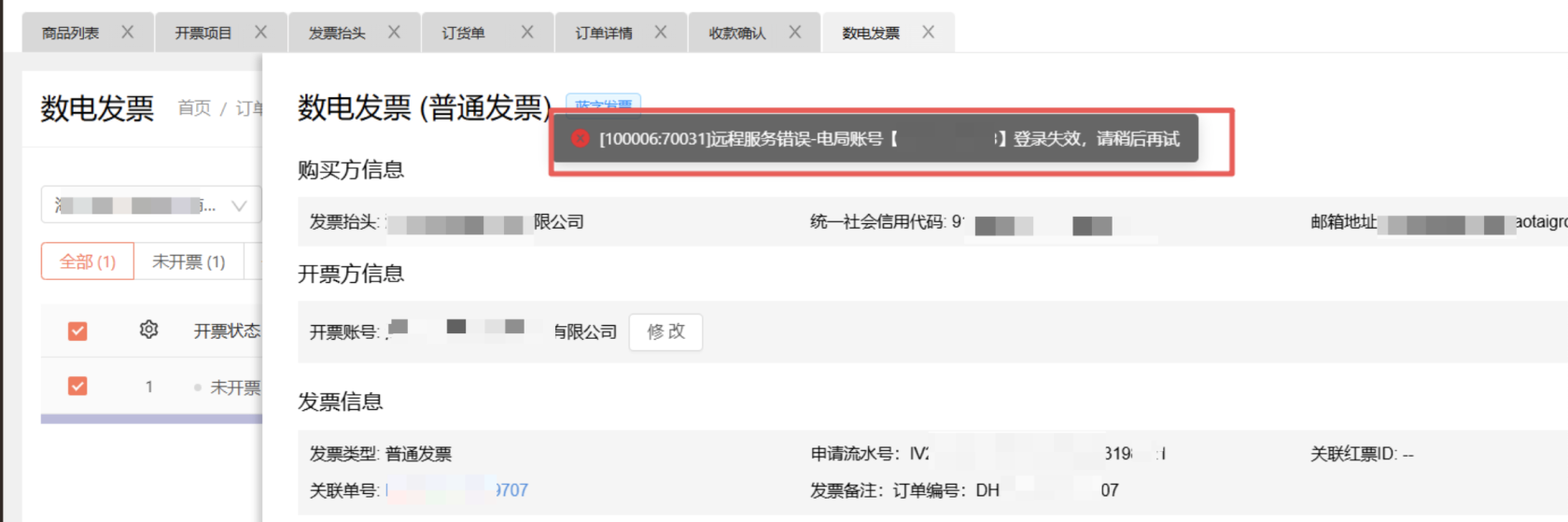Viewport: 1568px width, 522px height.
Task: Filter by 未开票 (1)
Action: pyautogui.click(x=189, y=261)
